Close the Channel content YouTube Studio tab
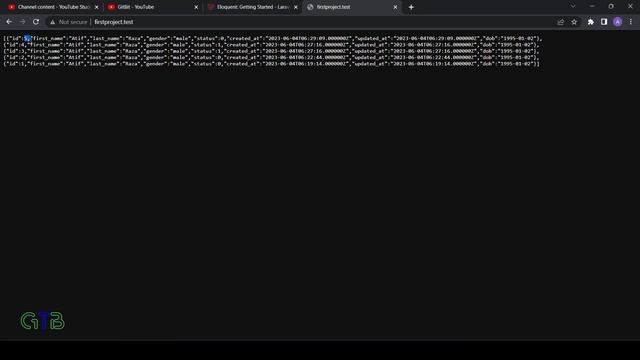Image resolution: width=640 pixels, height=360 pixels. tap(97, 7)
